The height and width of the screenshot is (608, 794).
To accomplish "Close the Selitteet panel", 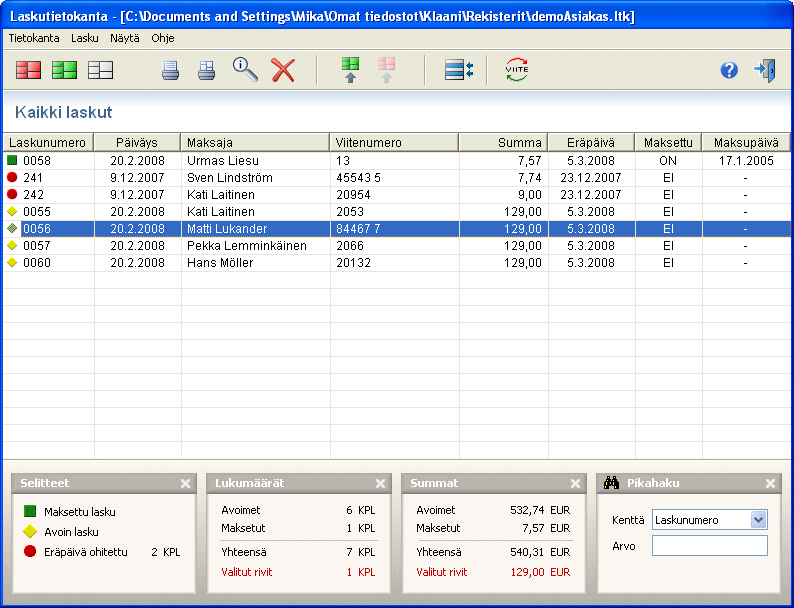I will tap(185, 483).
